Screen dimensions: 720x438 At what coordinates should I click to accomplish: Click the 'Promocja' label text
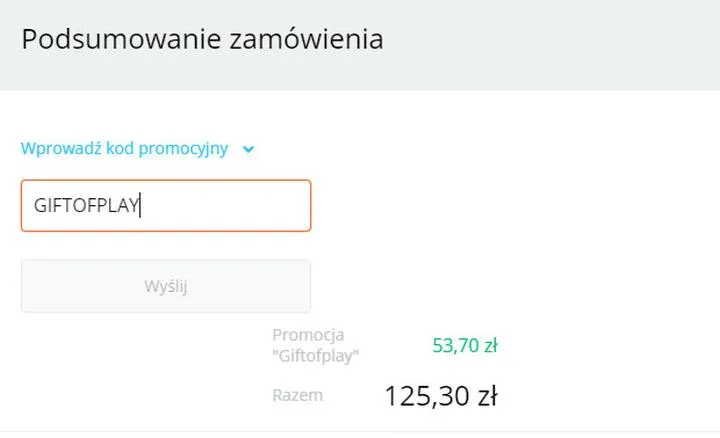coord(308,336)
